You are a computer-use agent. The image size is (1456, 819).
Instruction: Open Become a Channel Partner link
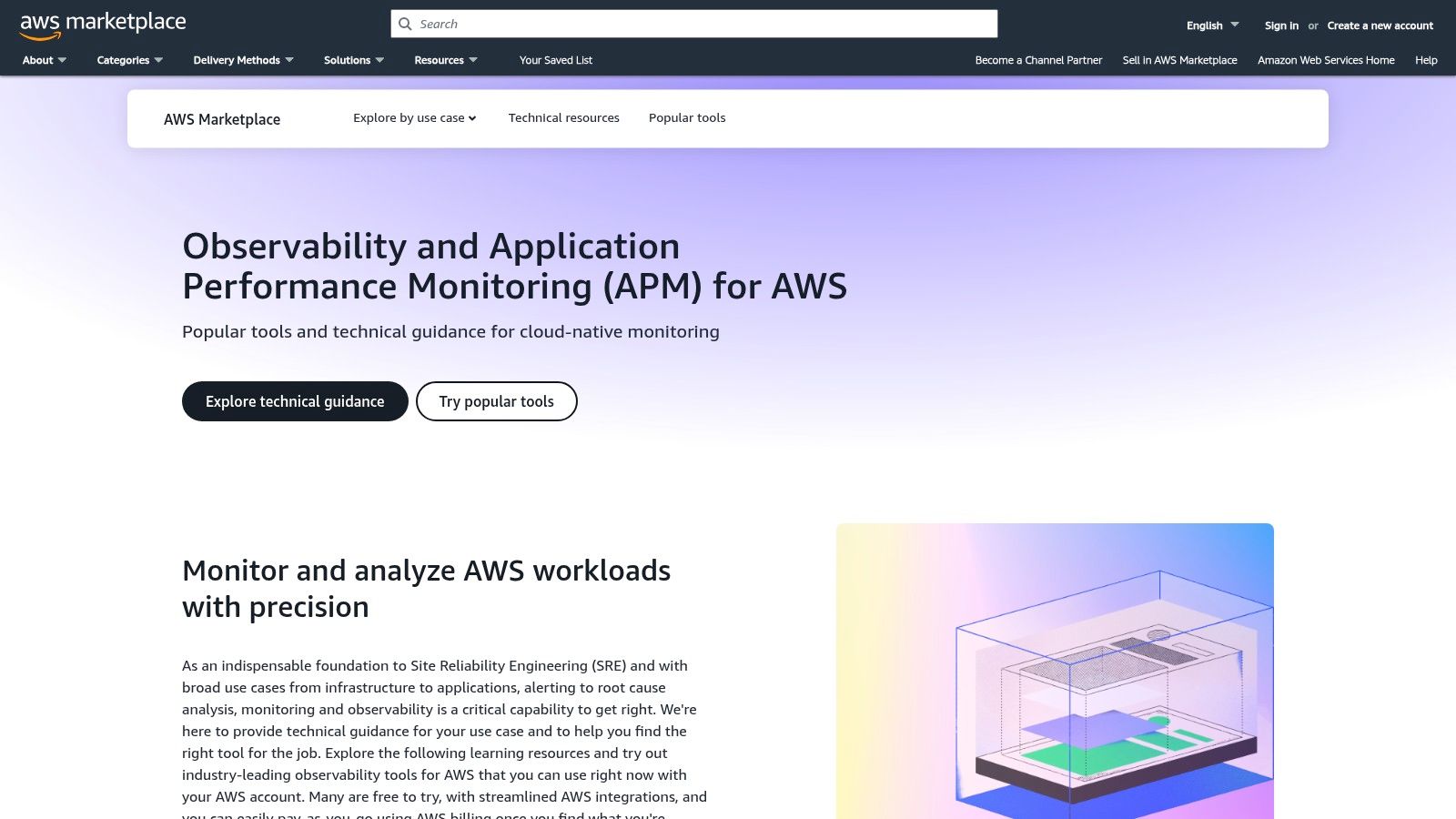(x=1038, y=60)
